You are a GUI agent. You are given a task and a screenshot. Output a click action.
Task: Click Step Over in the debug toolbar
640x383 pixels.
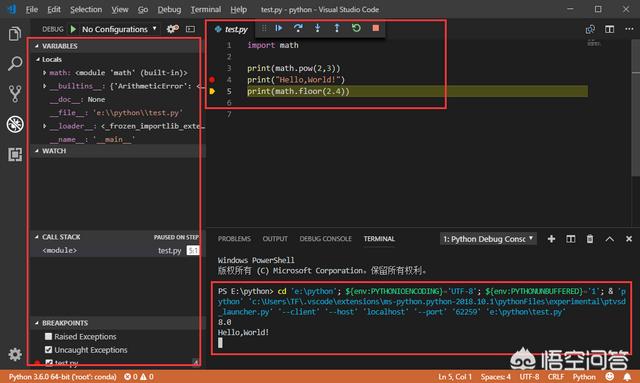click(x=298, y=28)
